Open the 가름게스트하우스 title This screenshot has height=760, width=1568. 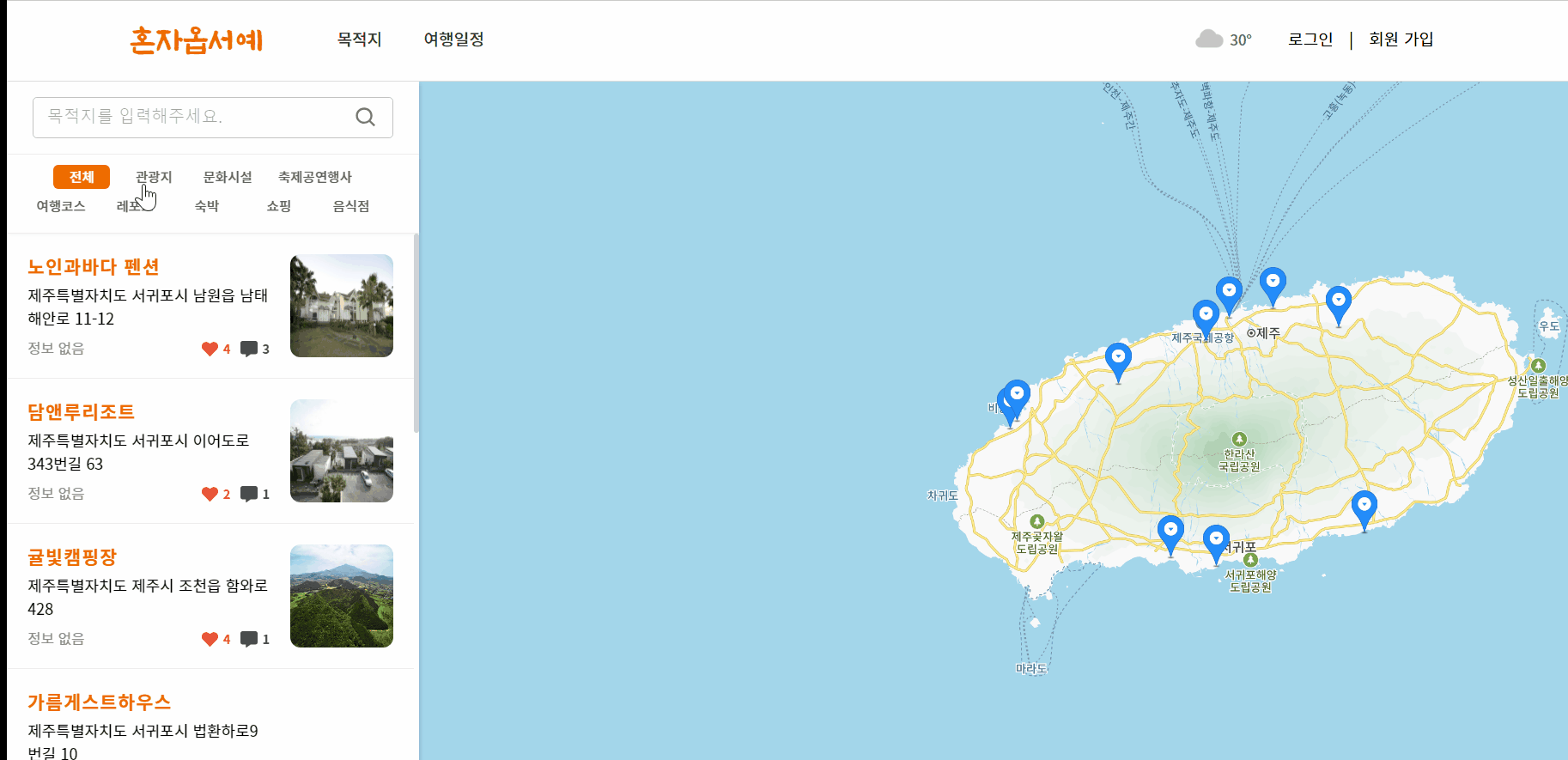100,702
